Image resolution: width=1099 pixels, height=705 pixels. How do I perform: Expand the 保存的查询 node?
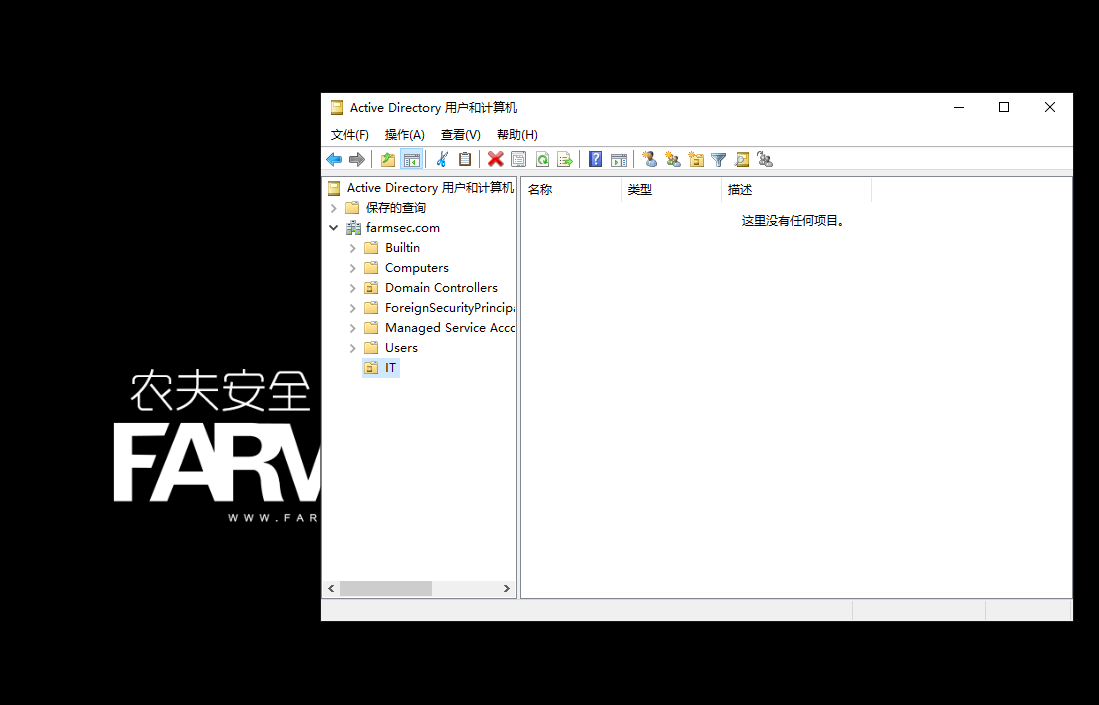point(333,207)
